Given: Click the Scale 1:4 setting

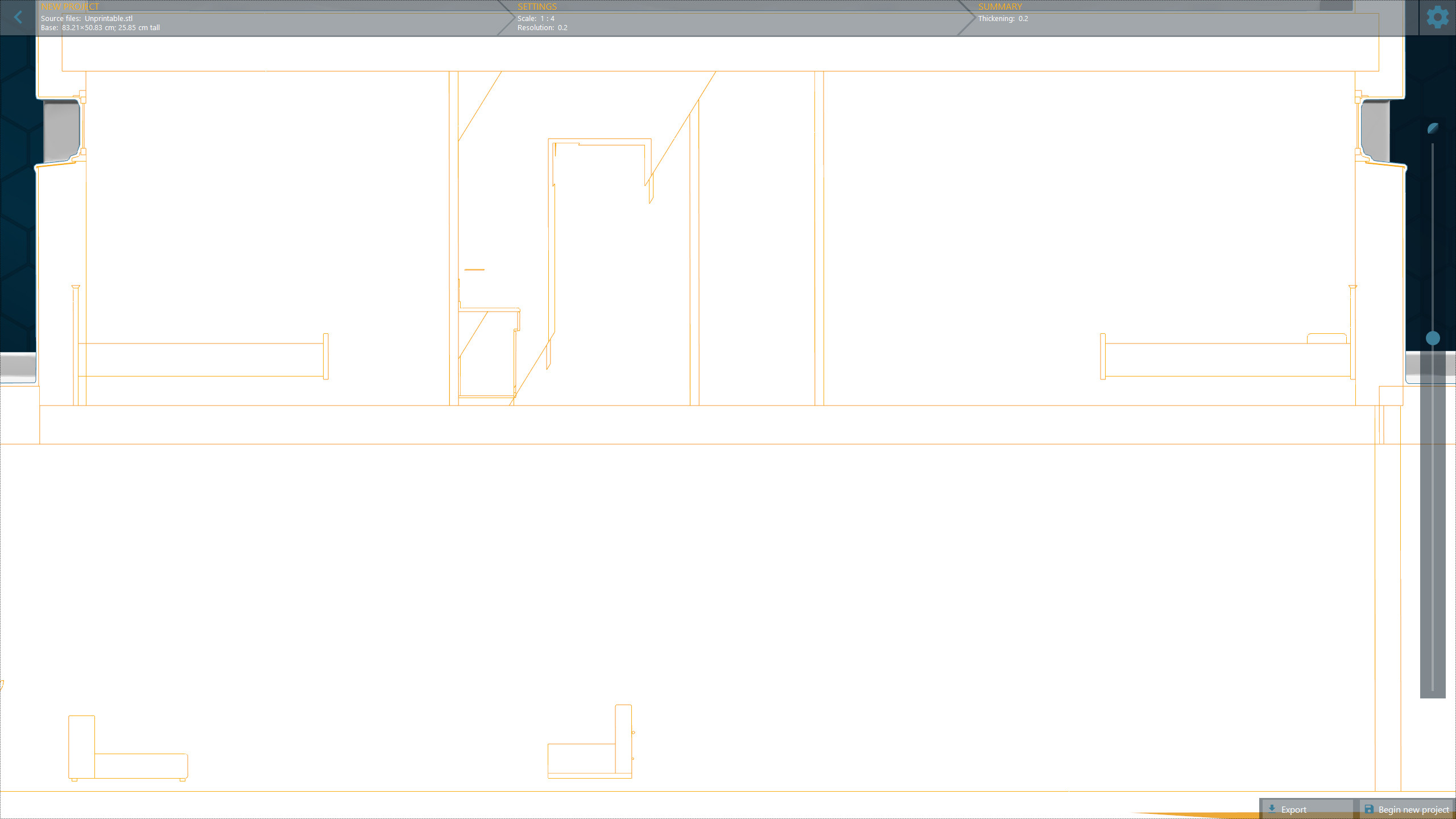Looking at the screenshot, I should [x=536, y=18].
